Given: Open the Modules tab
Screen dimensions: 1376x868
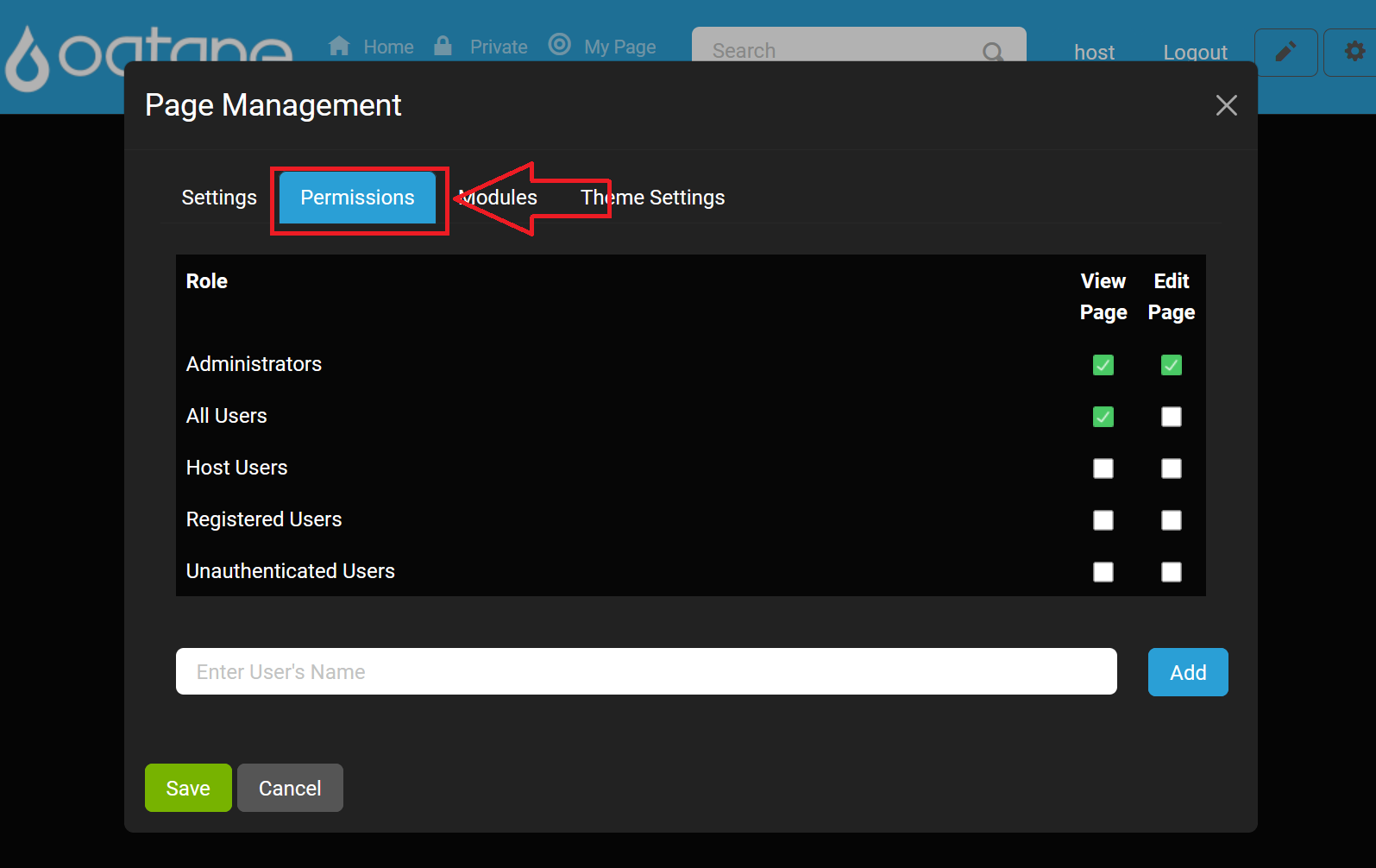Looking at the screenshot, I should (498, 198).
